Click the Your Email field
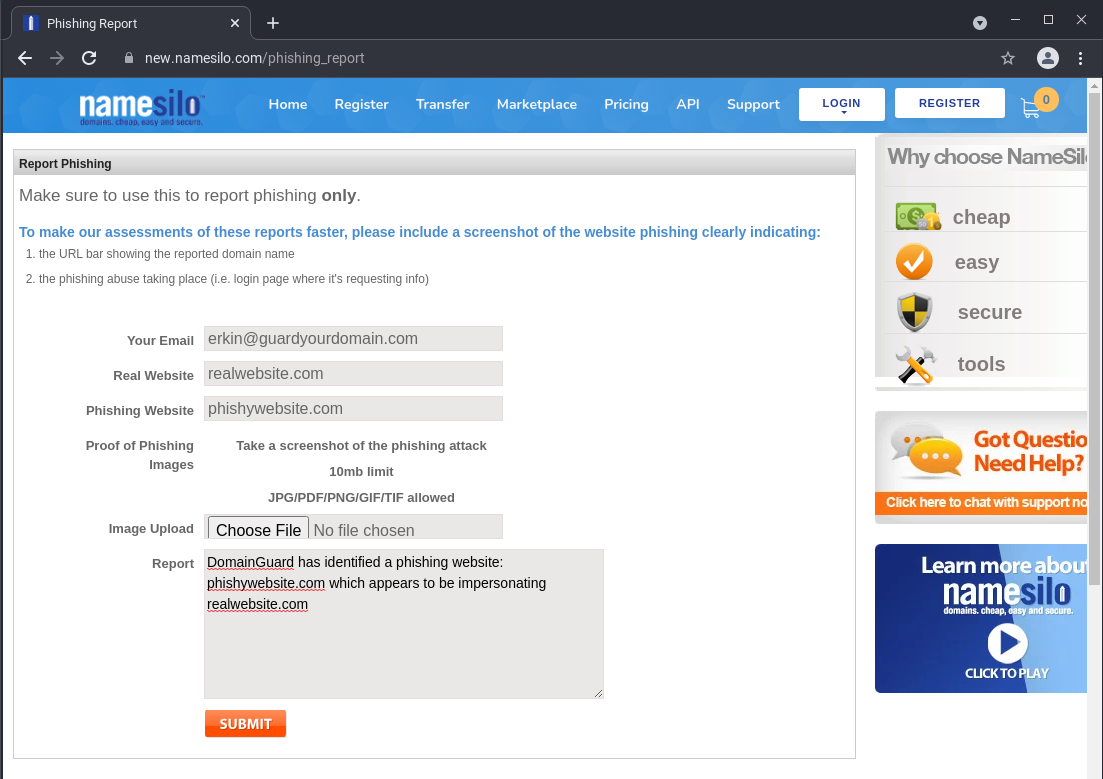1103x779 pixels. pos(353,338)
